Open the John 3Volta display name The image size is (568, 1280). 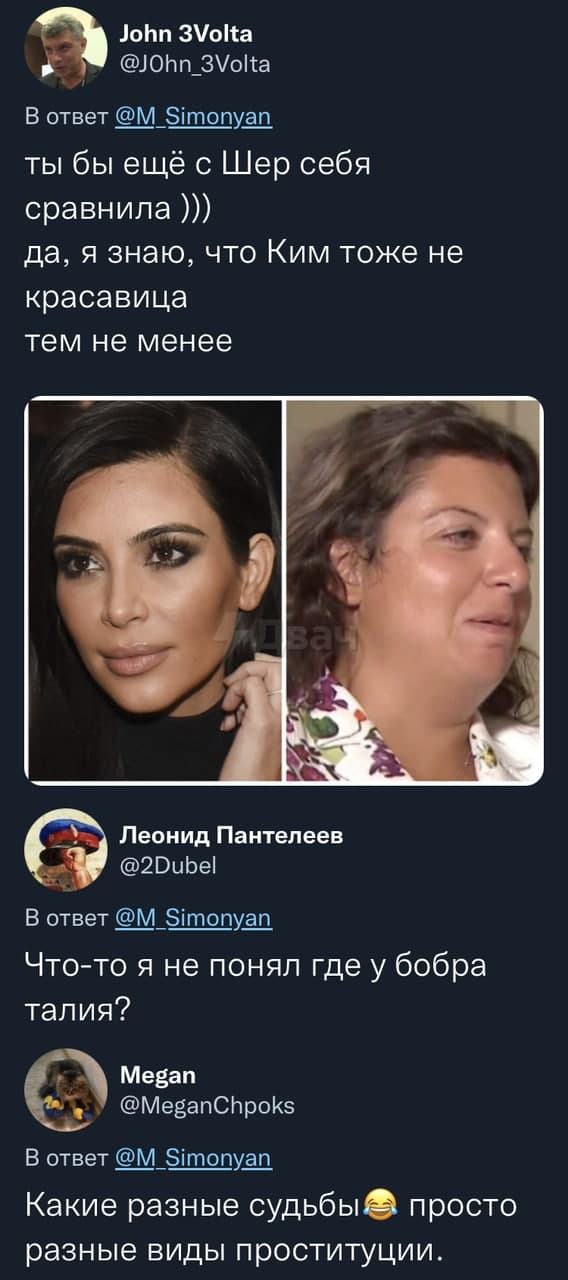pyautogui.click(x=186, y=34)
